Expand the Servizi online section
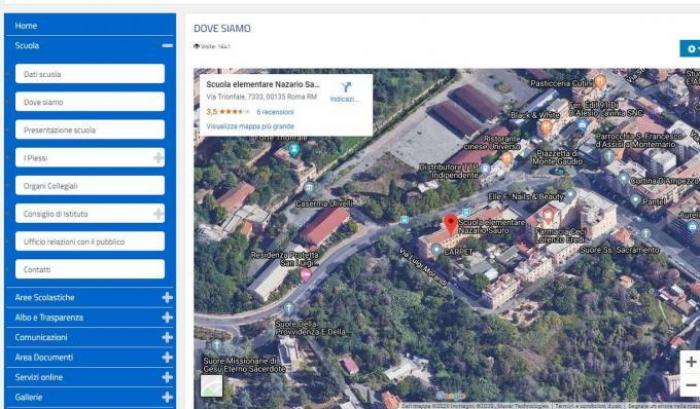 pos(167,377)
